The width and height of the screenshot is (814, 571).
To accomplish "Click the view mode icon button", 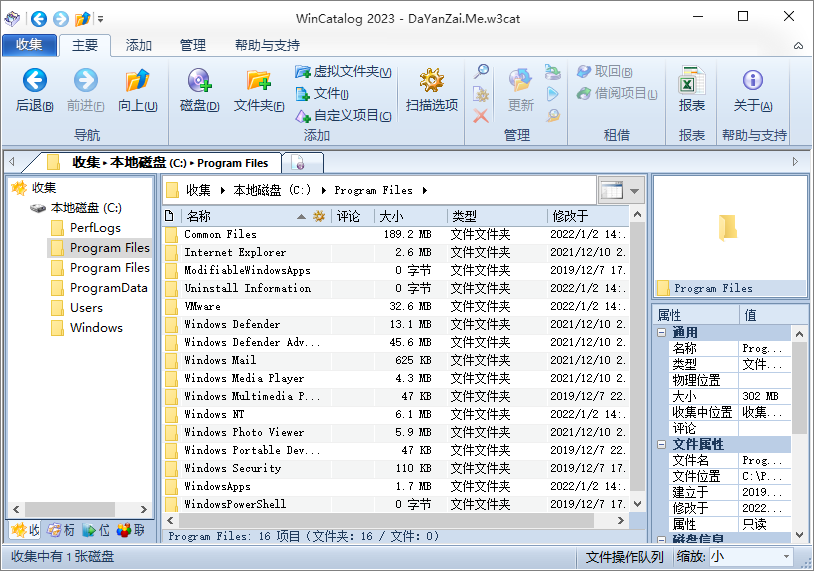I will pos(612,191).
